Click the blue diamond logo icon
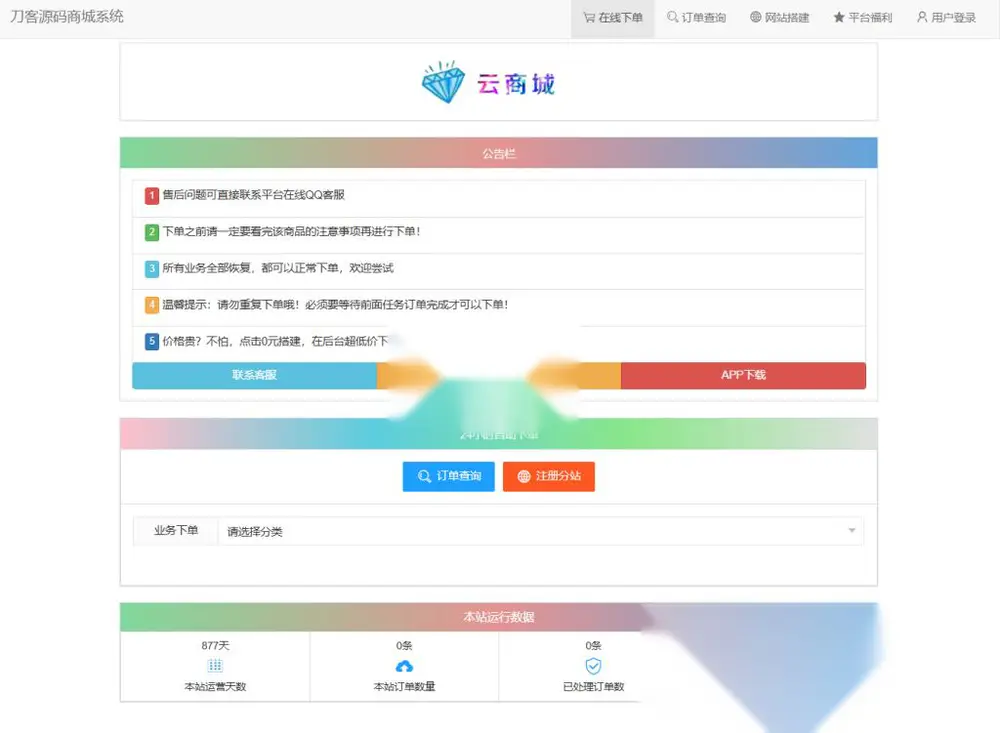 point(443,82)
